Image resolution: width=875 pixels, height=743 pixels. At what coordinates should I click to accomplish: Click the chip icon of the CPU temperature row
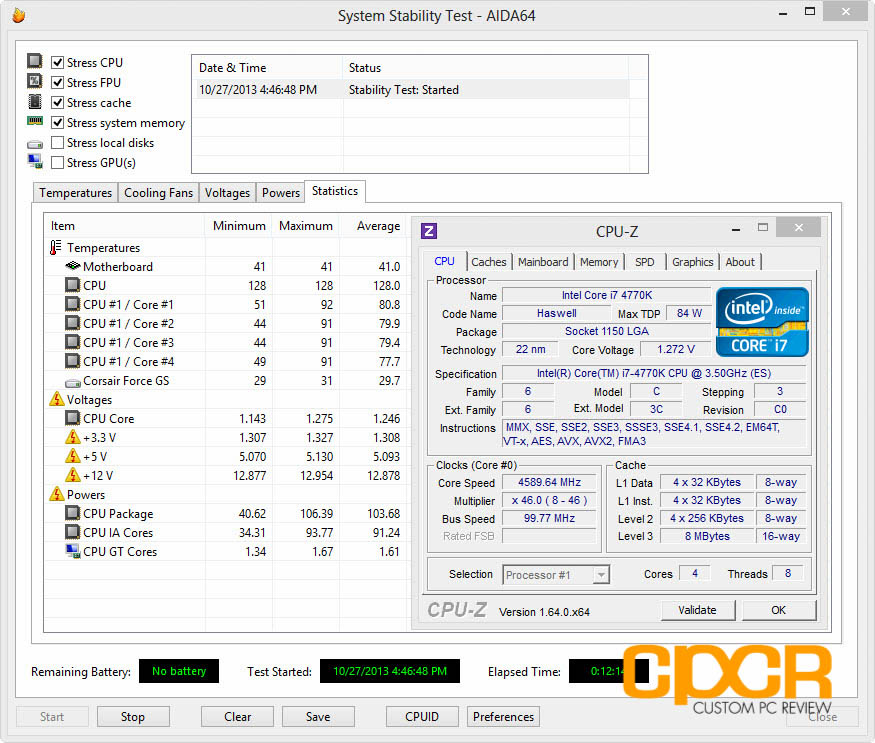coord(73,285)
